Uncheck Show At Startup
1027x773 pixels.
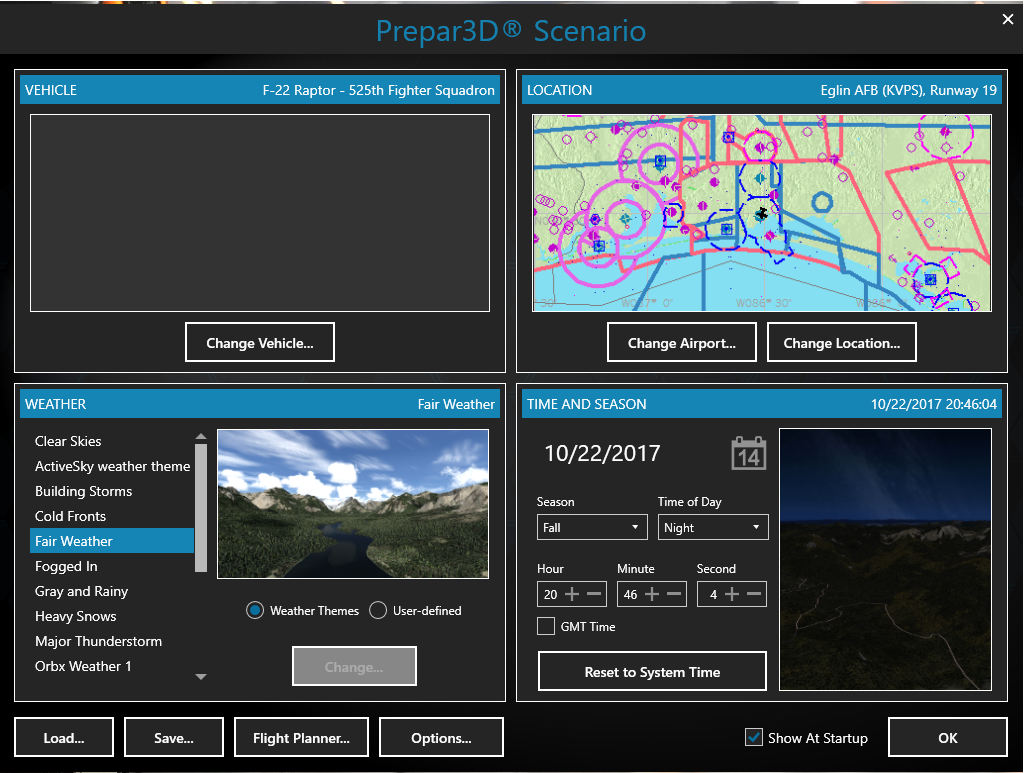753,737
